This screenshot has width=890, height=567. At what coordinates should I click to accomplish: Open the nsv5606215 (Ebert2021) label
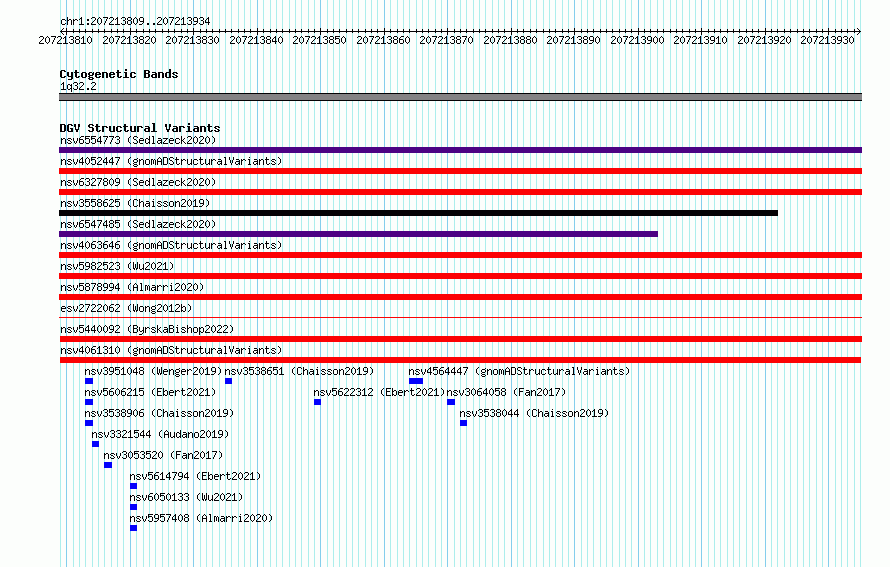point(150,392)
